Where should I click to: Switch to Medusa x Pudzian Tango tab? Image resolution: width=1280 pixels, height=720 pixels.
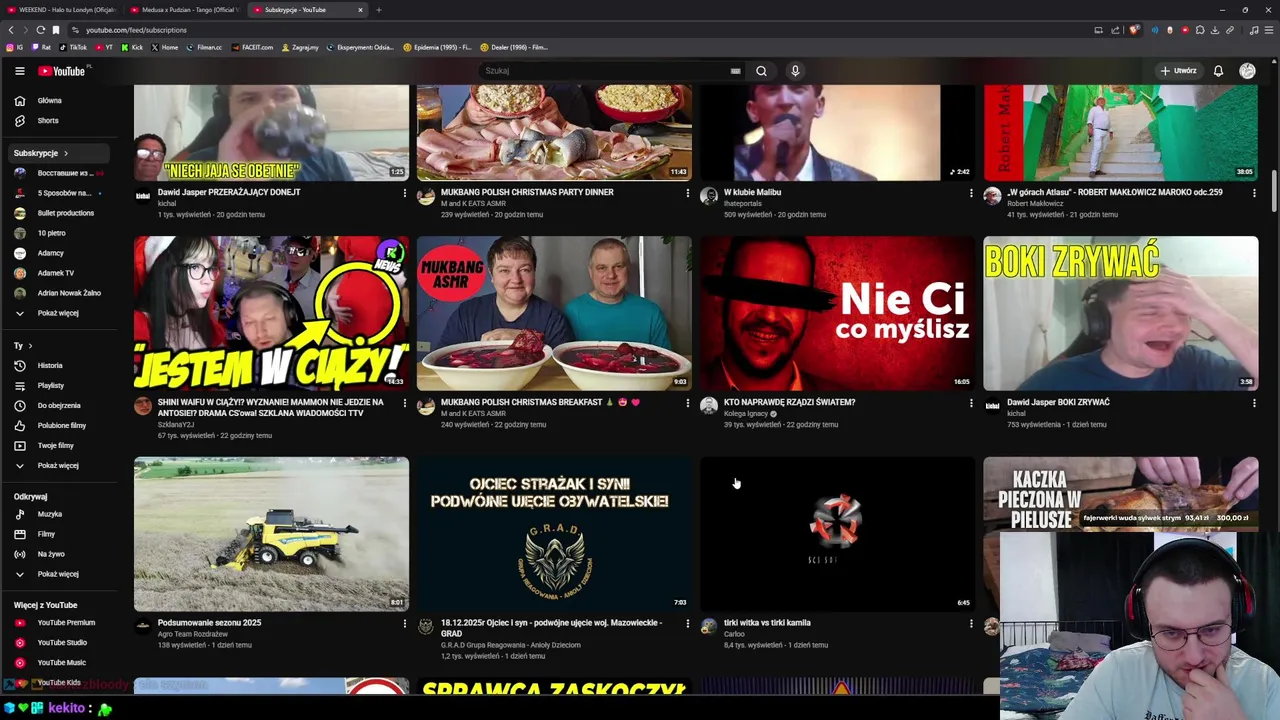pyautogui.click(x=183, y=10)
